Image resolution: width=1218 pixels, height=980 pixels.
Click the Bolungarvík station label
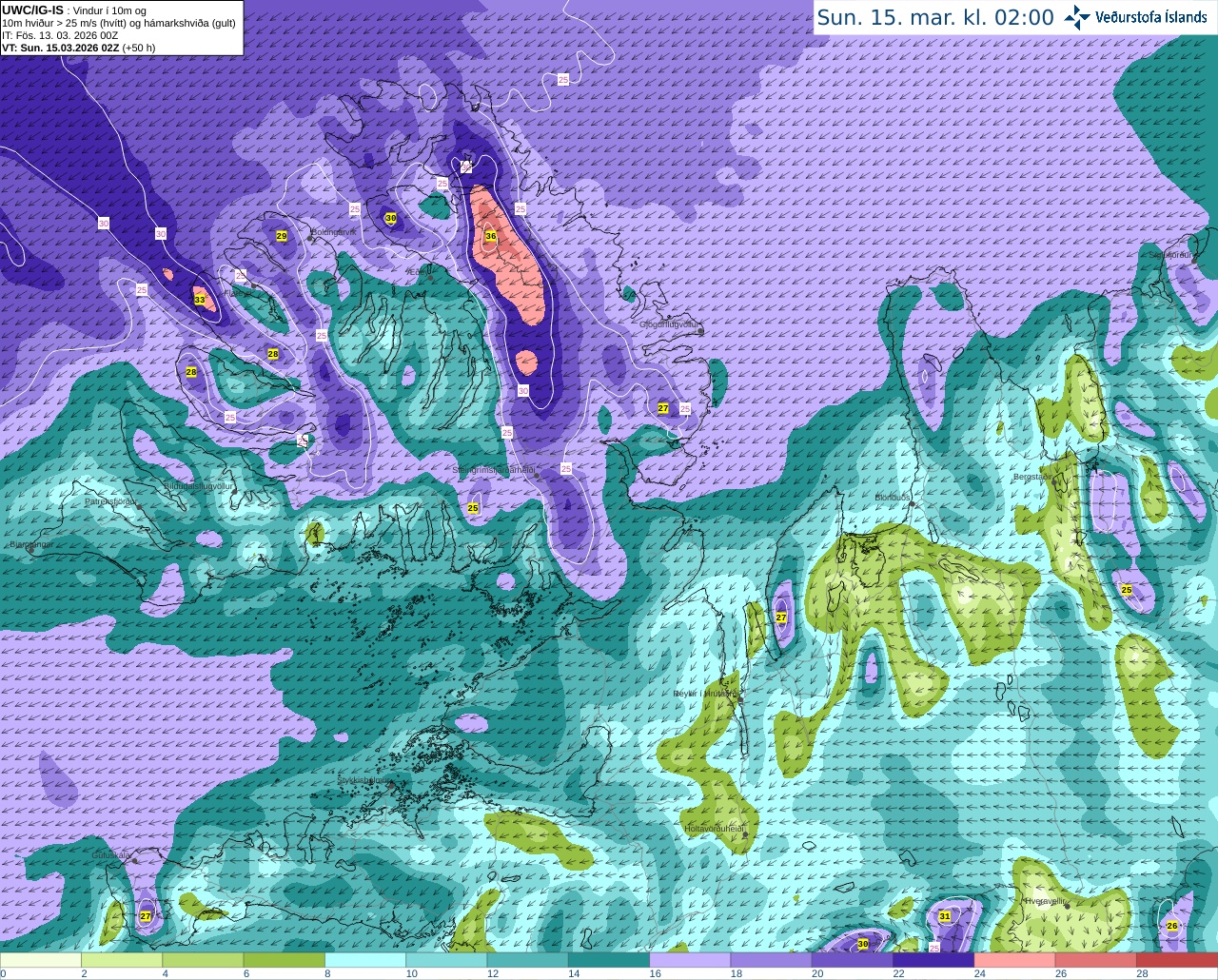click(333, 232)
